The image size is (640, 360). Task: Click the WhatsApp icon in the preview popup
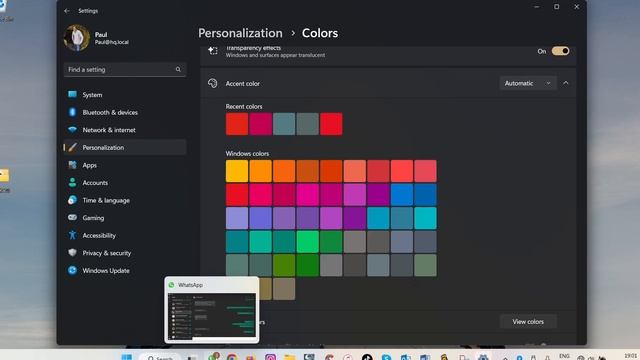(171, 285)
